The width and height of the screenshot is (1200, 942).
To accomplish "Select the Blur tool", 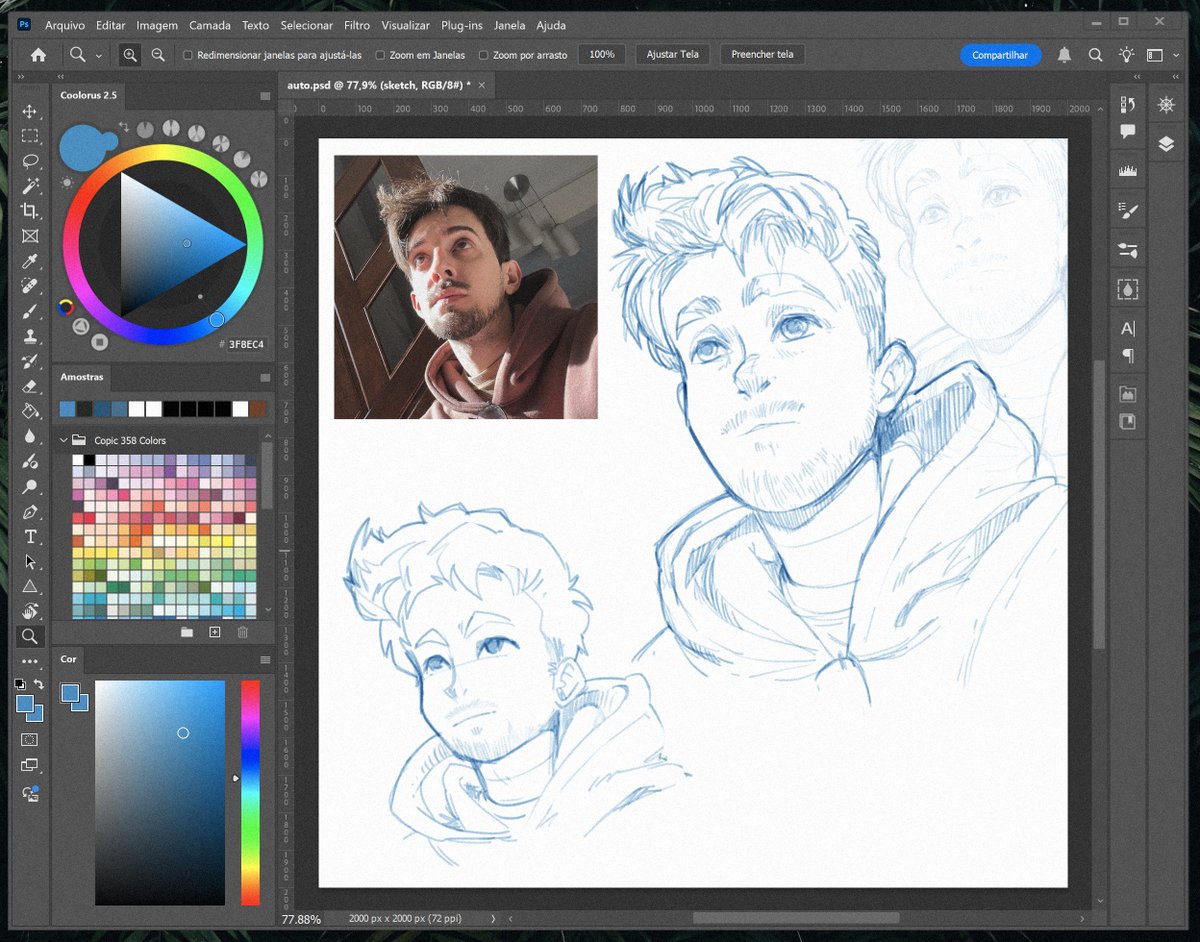I will click(30, 436).
